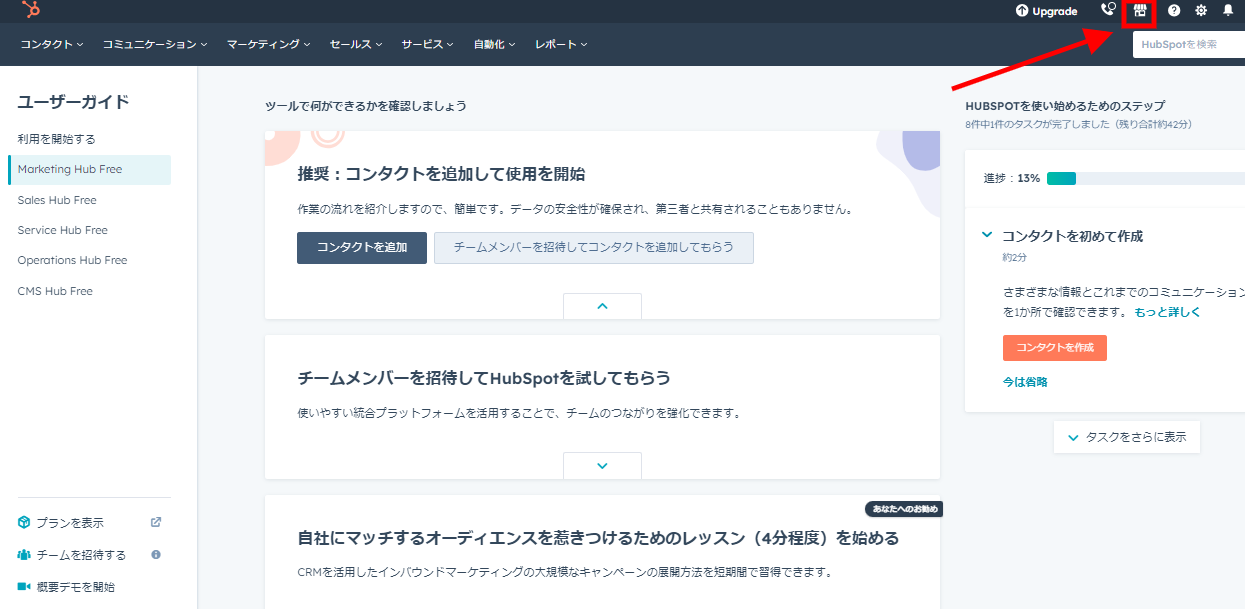Open the セールス menu
Image resolution: width=1245 pixels, height=609 pixels.
pyautogui.click(x=356, y=44)
